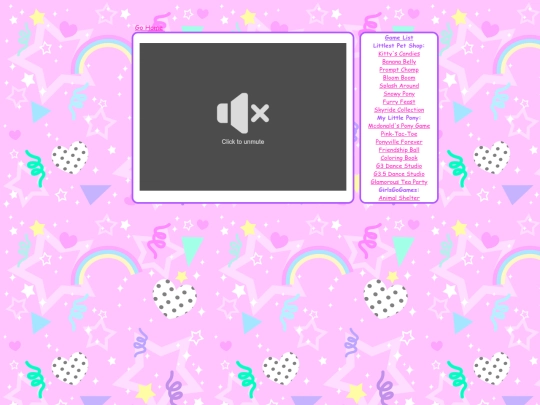Image resolution: width=540 pixels, height=405 pixels.
Task: Open the Animal Shelter game link
Action: pyautogui.click(x=399, y=198)
